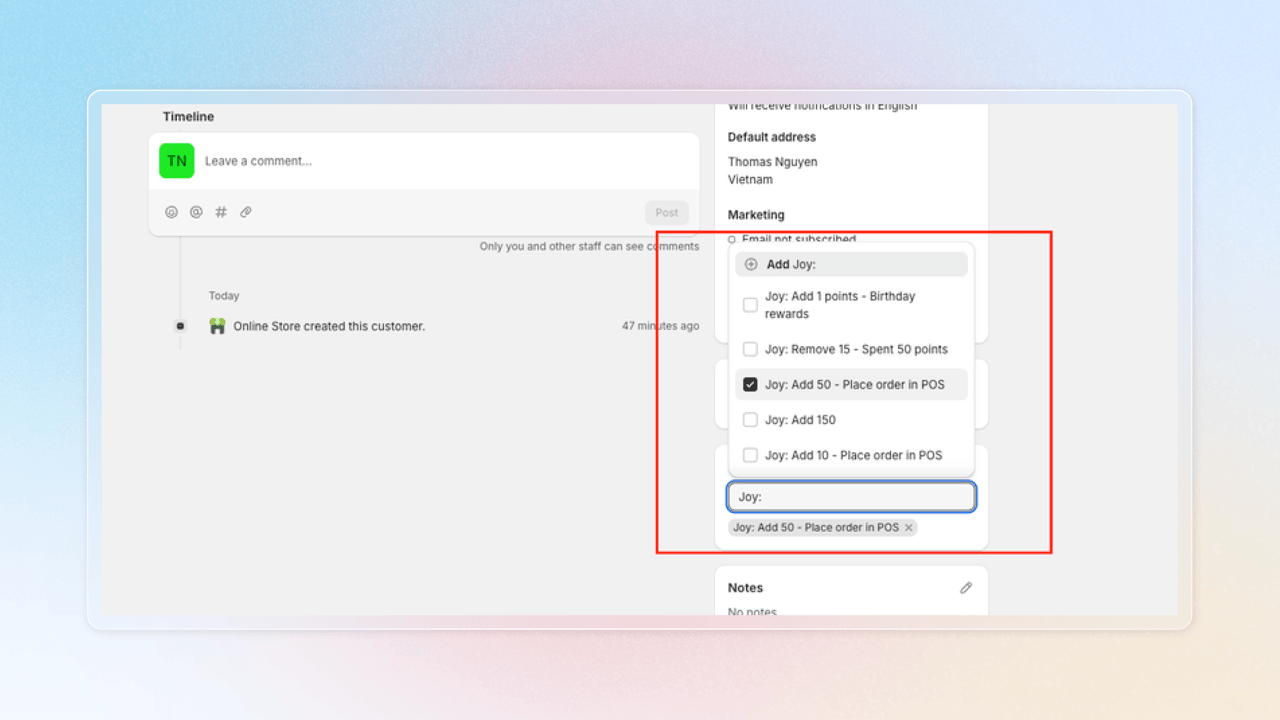The height and width of the screenshot is (720, 1280).
Task: Check 'Joy: Add 10 - Place order in POS'
Action: coord(750,455)
